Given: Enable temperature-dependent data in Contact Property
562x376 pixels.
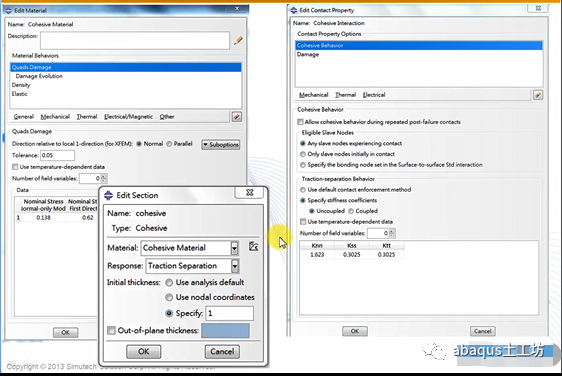Looking at the screenshot, I should click(x=303, y=222).
